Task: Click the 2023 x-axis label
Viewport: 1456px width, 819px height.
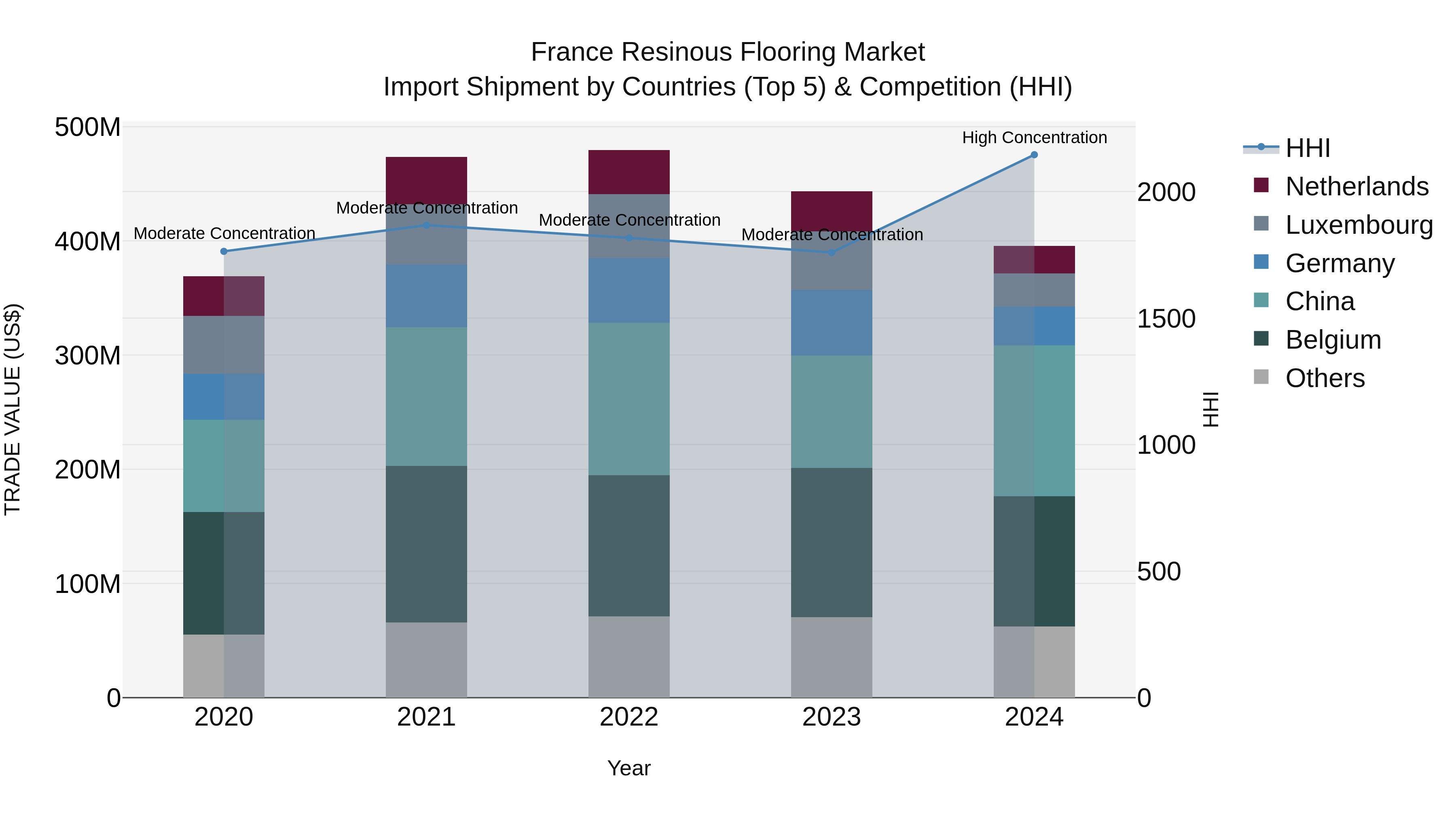Action: pos(832,717)
